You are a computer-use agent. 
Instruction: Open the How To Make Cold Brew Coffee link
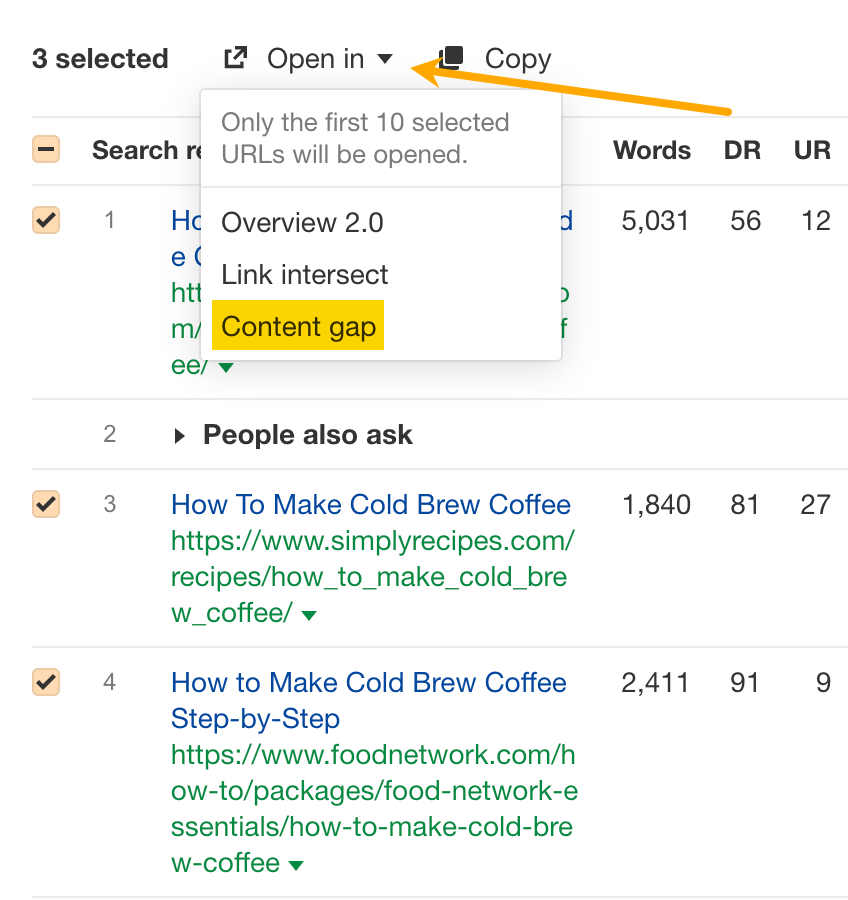(x=371, y=505)
